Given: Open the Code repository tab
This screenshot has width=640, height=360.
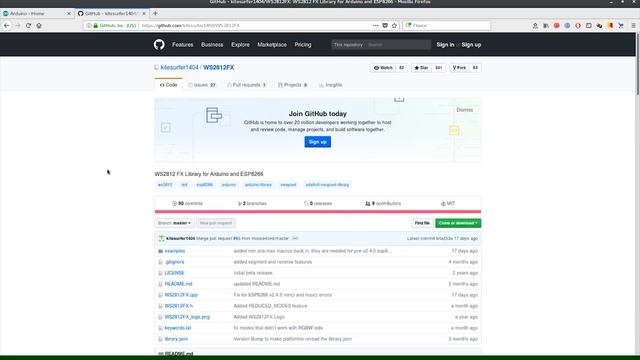Looking at the screenshot, I should click(x=169, y=85).
